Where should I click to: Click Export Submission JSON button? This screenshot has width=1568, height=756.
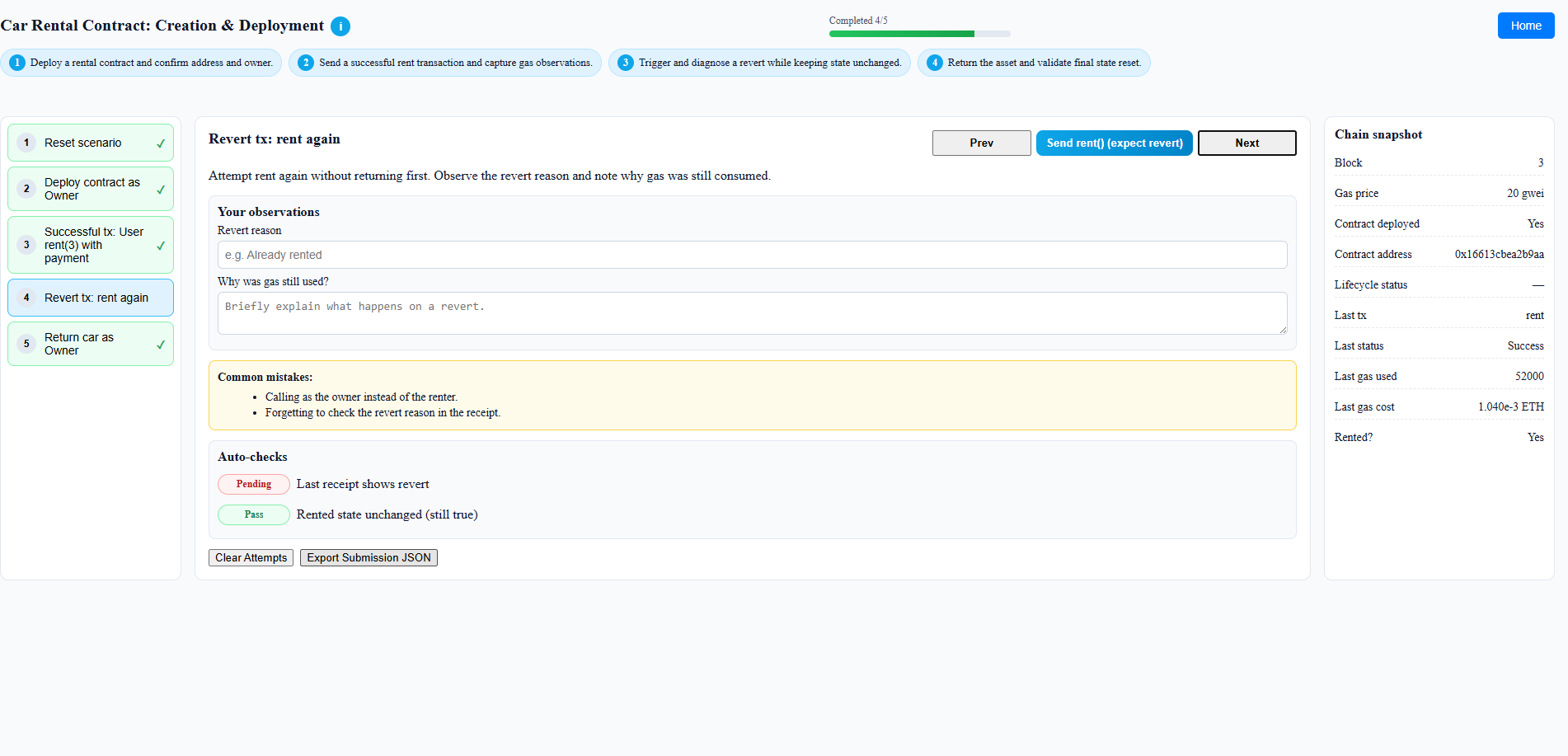tap(369, 558)
